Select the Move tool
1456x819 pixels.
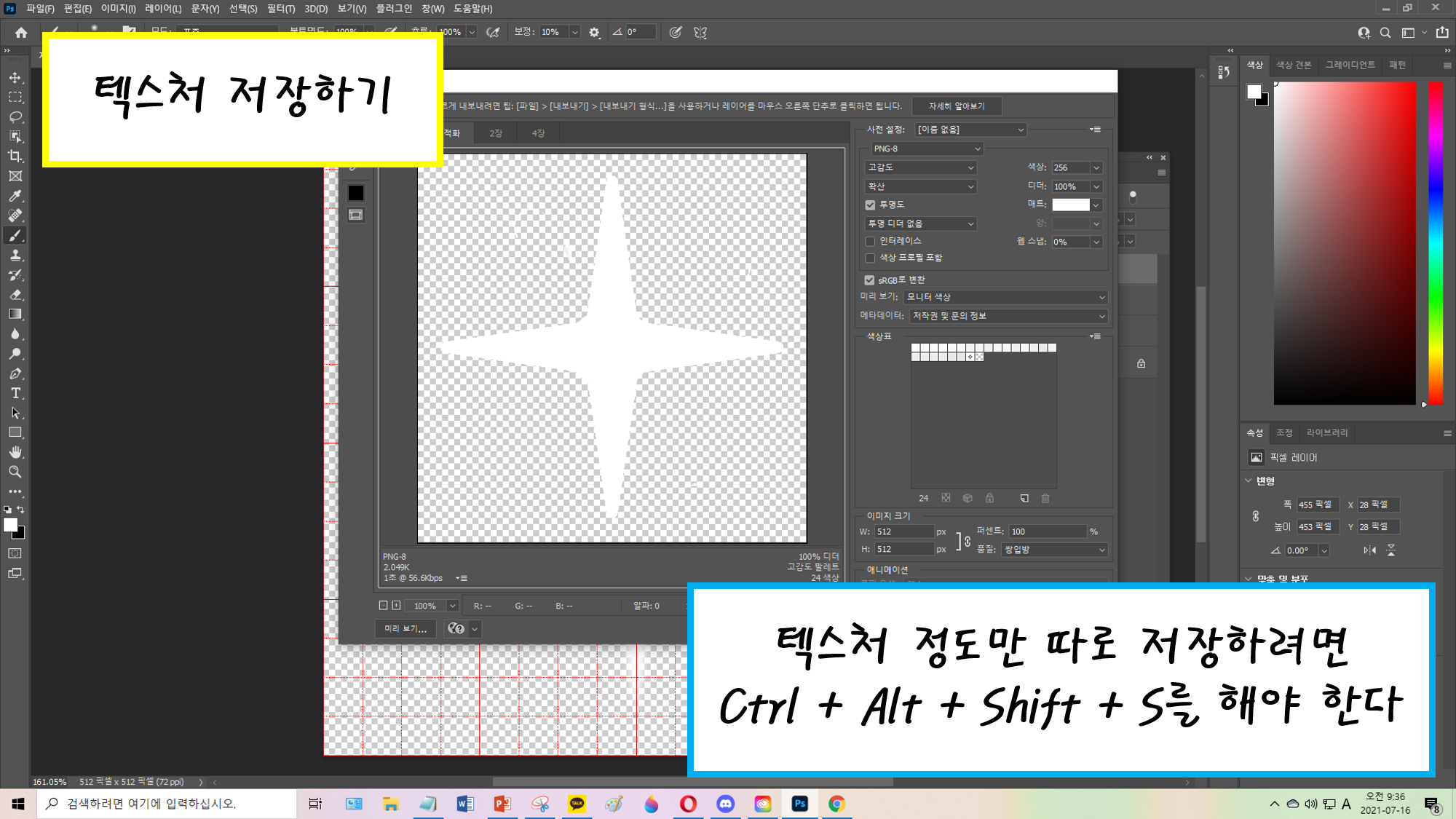[15, 77]
